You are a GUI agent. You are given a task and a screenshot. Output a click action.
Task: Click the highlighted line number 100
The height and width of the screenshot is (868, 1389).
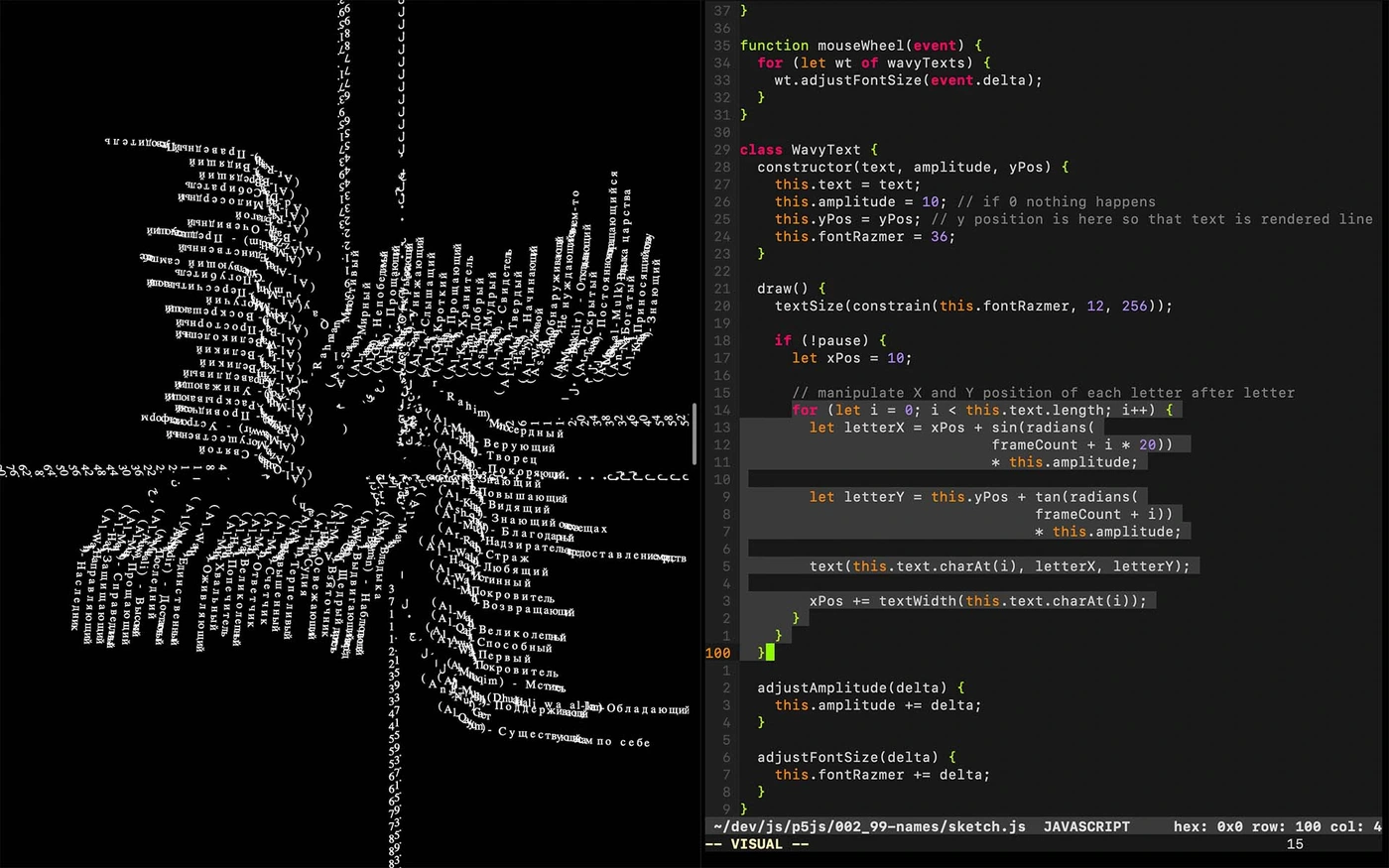[716, 653]
